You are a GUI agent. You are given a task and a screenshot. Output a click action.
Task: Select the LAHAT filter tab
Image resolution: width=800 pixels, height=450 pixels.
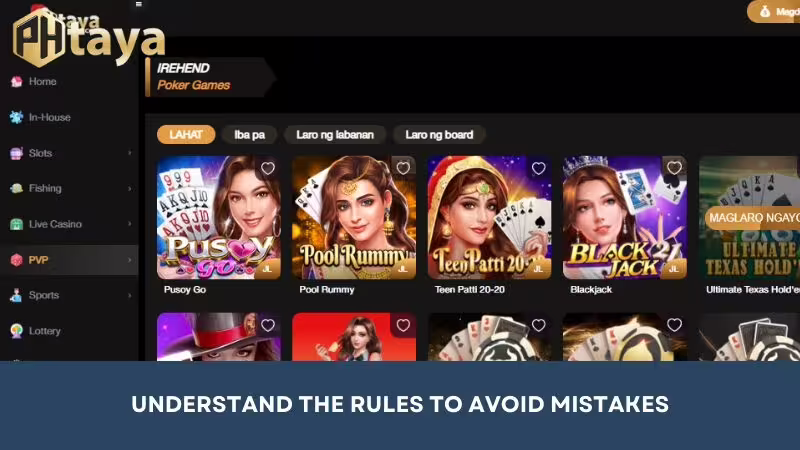click(186, 135)
